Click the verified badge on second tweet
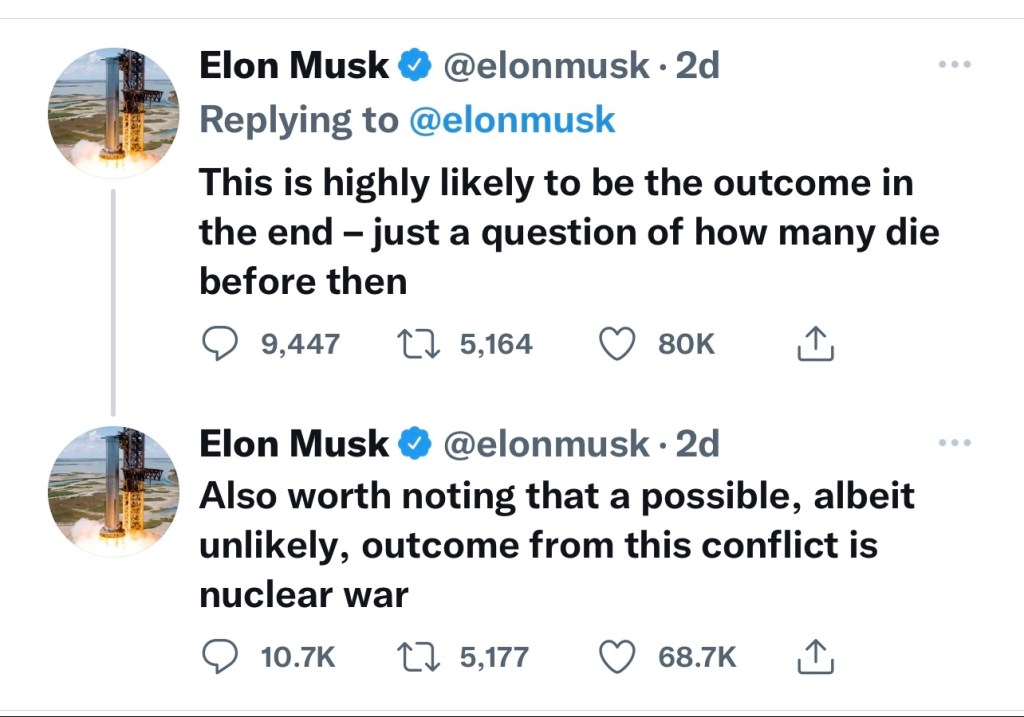1024x717 pixels. (x=414, y=444)
